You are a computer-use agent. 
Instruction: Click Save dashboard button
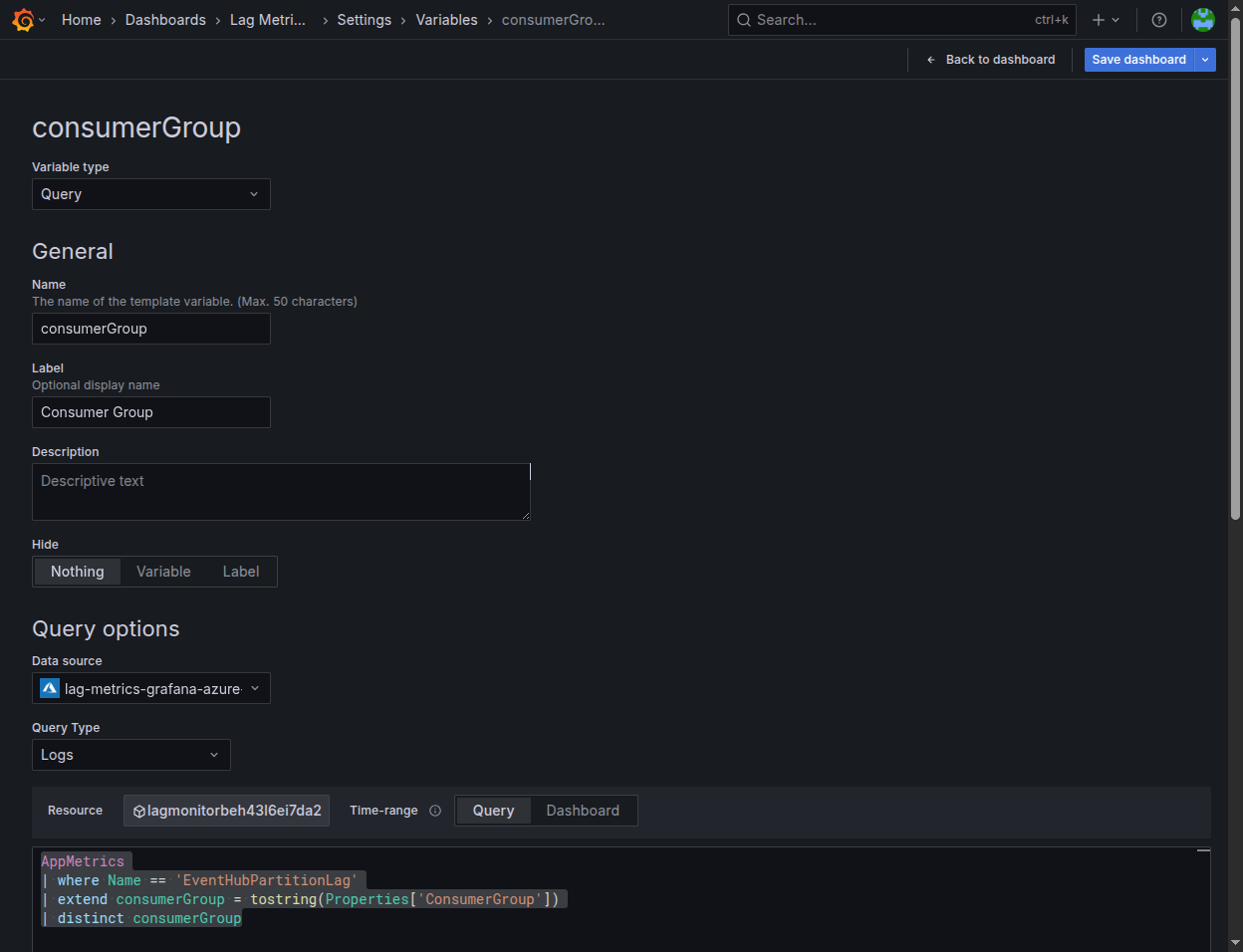coord(1139,60)
